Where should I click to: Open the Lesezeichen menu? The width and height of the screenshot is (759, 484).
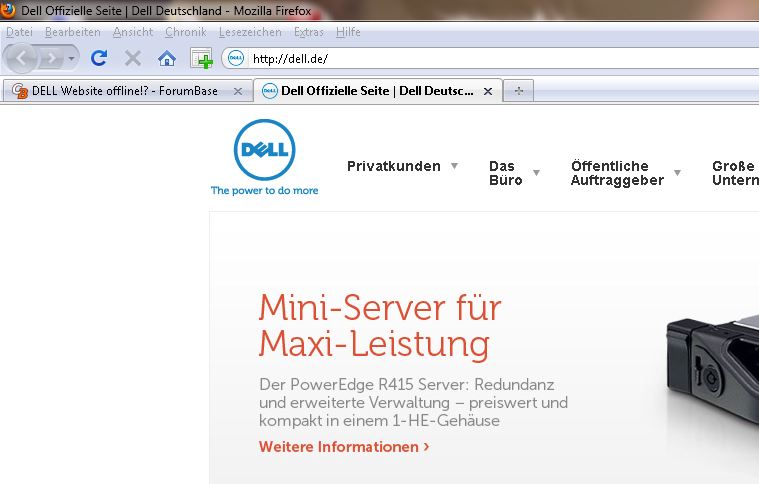tap(250, 32)
